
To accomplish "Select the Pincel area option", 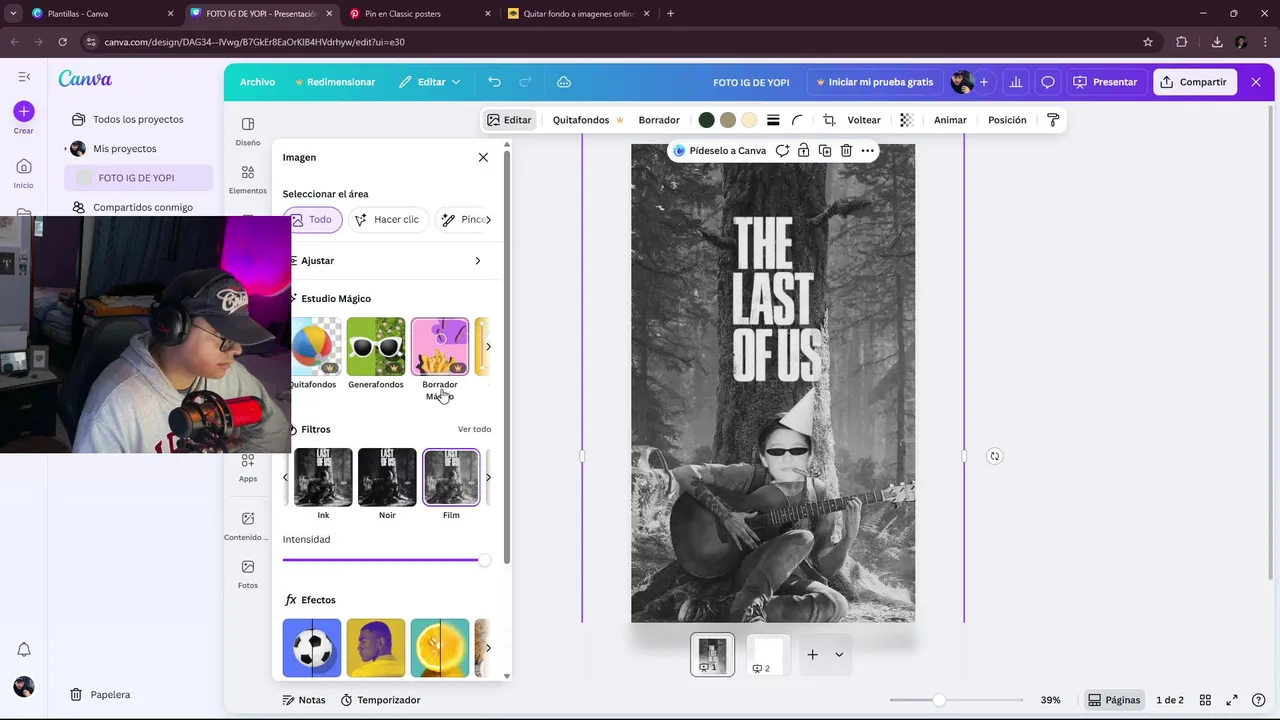I will (x=464, y=220).
